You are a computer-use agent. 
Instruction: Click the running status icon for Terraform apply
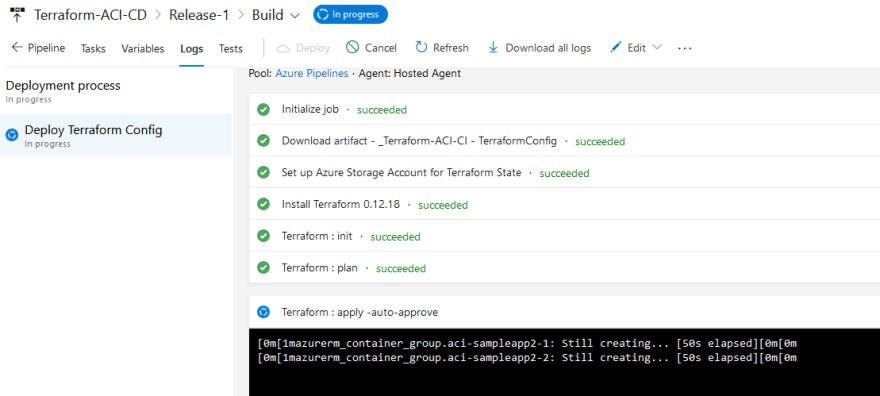coord(263,312)
